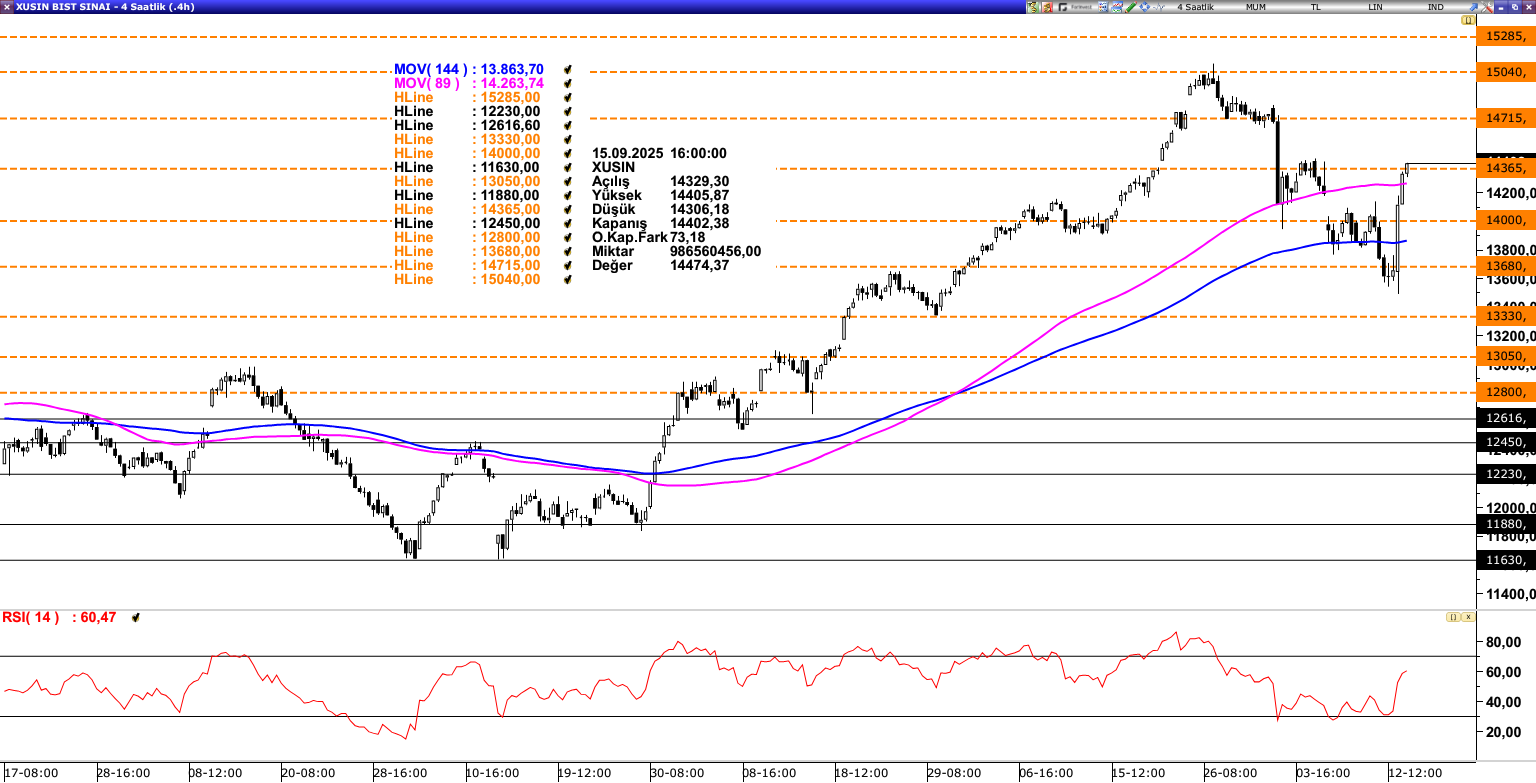
Task: Click the 12230 black price label
Action: click(x=1505, y=474)
